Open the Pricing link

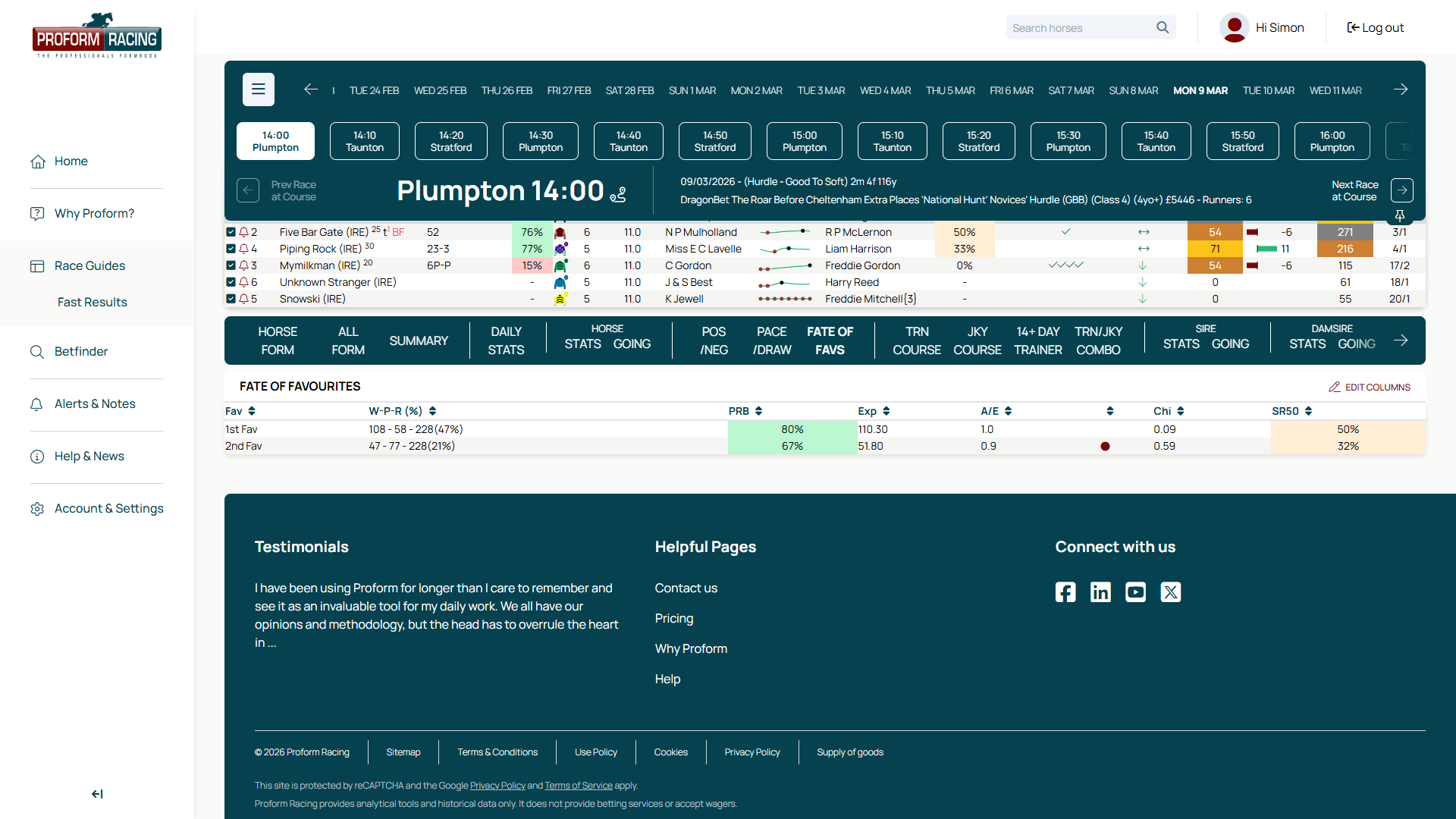point(674,618)
